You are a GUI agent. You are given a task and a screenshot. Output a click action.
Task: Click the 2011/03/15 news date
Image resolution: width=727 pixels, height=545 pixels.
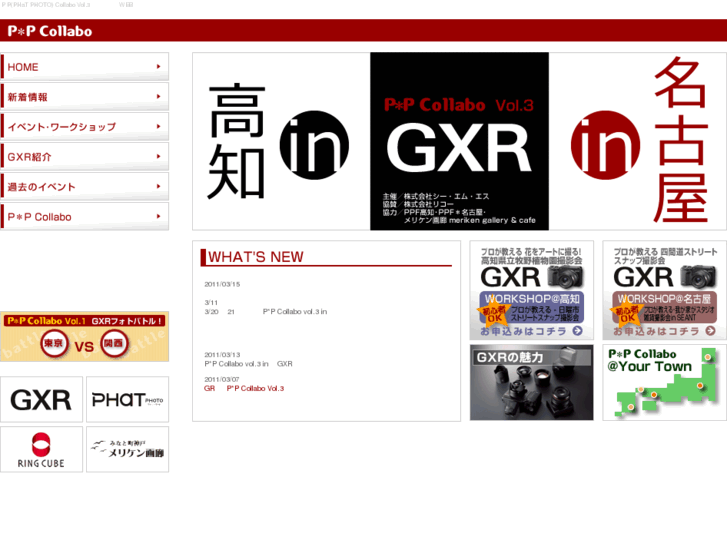[x=222, y=284]
